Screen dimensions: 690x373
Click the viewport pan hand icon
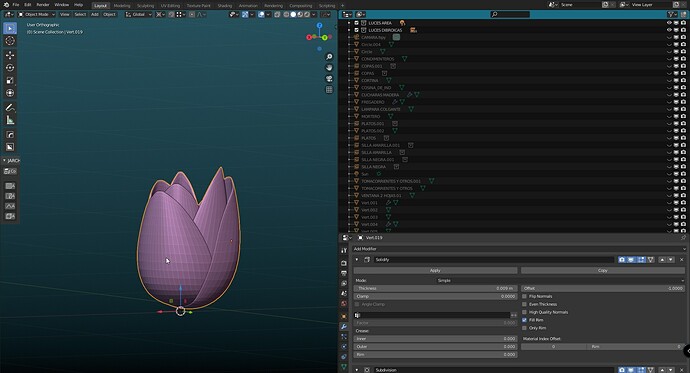pyautogui.click(x=329, y=68)
